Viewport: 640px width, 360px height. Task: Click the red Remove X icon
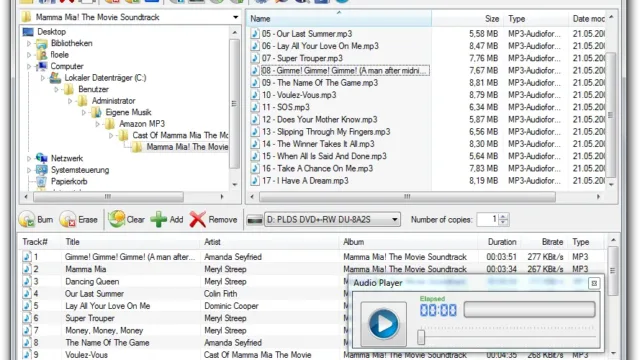tap(198, 220)
